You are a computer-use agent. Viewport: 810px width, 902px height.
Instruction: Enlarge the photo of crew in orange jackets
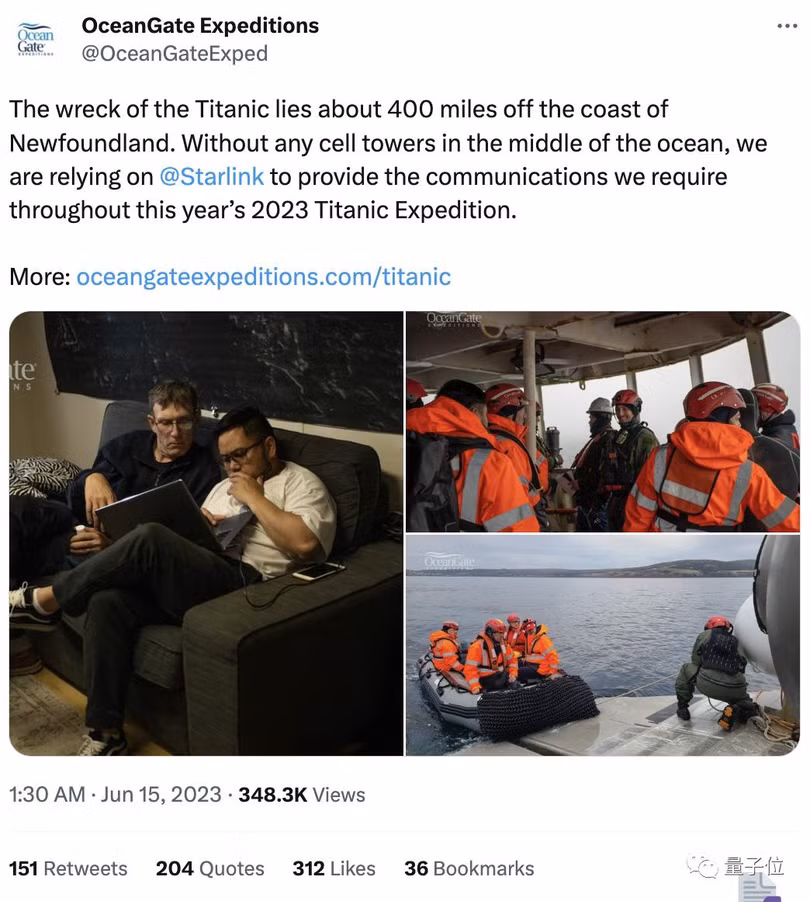coord(602,421)
